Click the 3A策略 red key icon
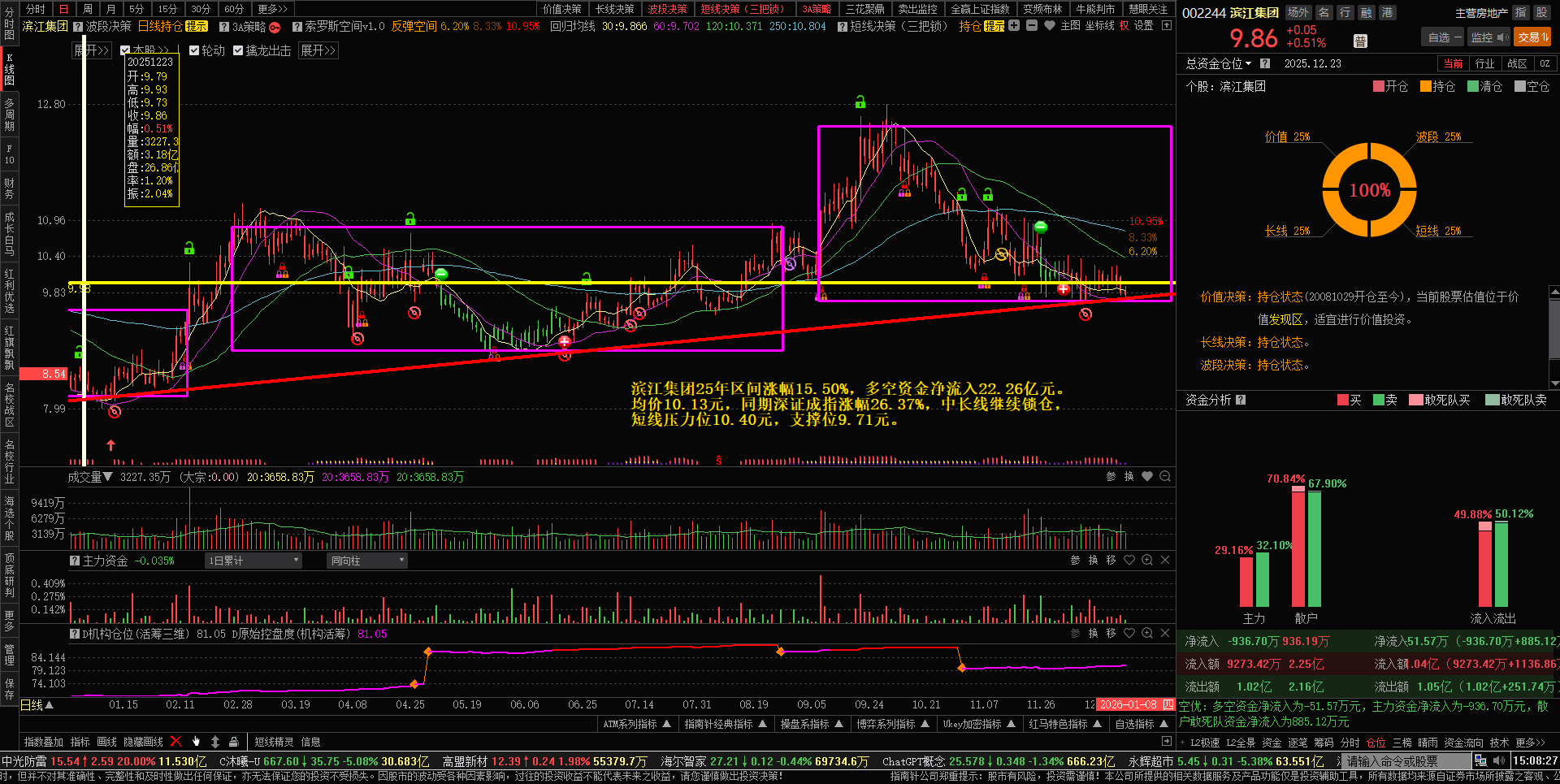This screenshot has height=784, width=1560. tap(275, 27)
